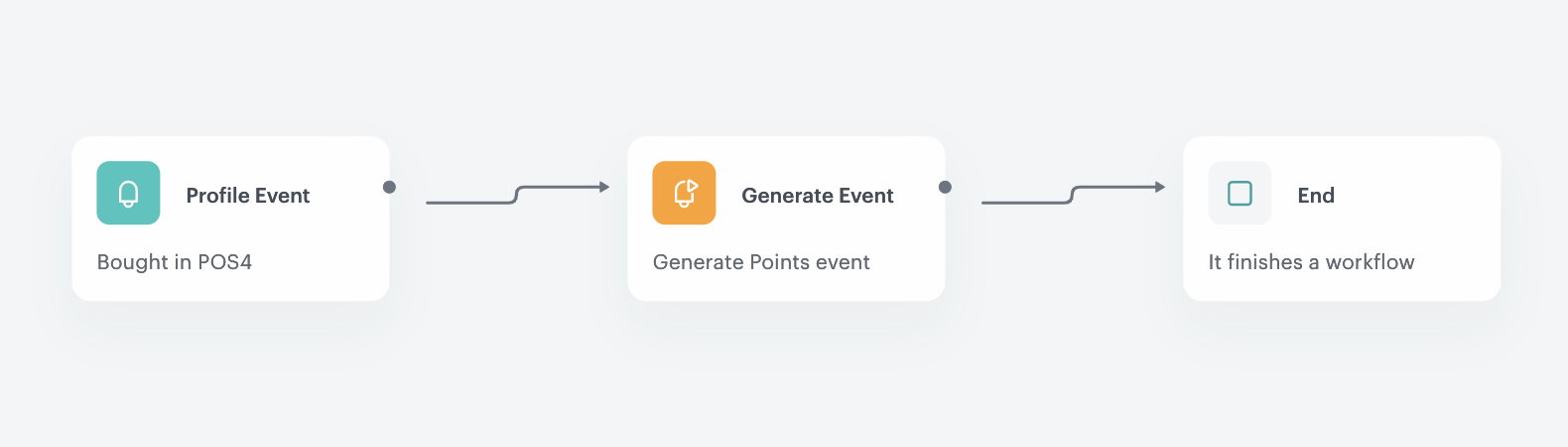The image size is (1568, 447).
Task: Click the output port dot on Profile Event
Action: (389, 187)
